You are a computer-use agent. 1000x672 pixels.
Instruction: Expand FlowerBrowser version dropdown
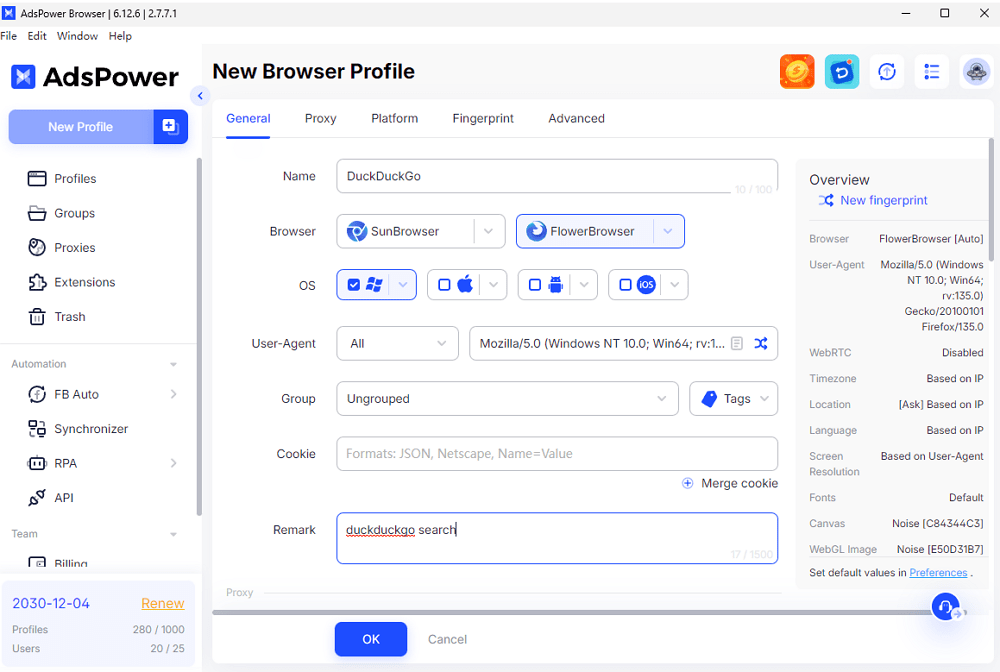pyautogui.click(x=668, y=231)
